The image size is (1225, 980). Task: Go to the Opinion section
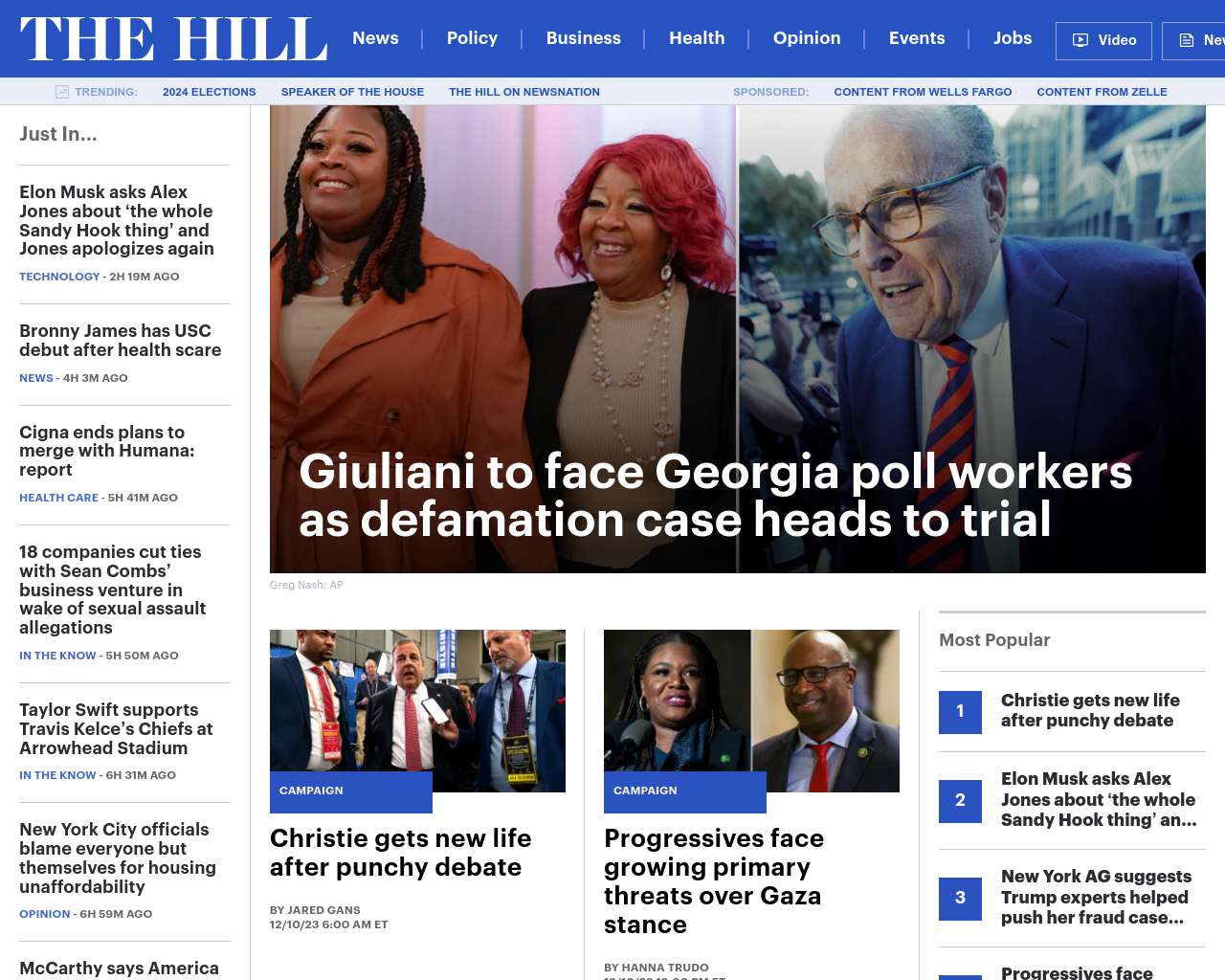[x=807, y=38]
